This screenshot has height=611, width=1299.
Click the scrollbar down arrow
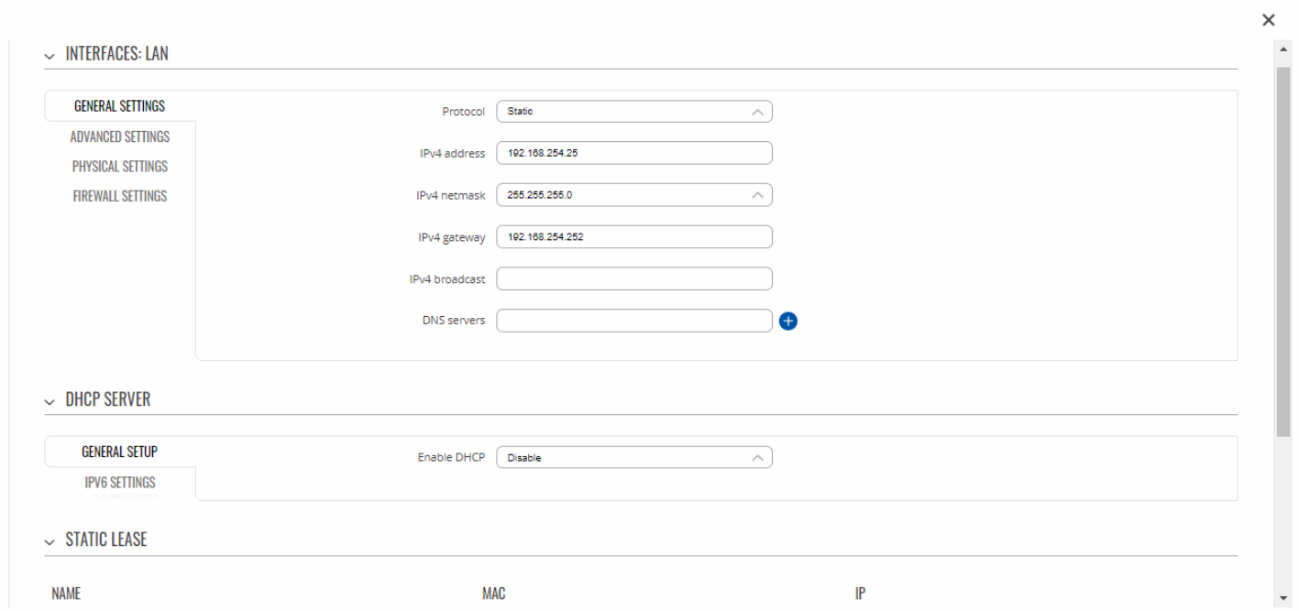(1284, 598)
